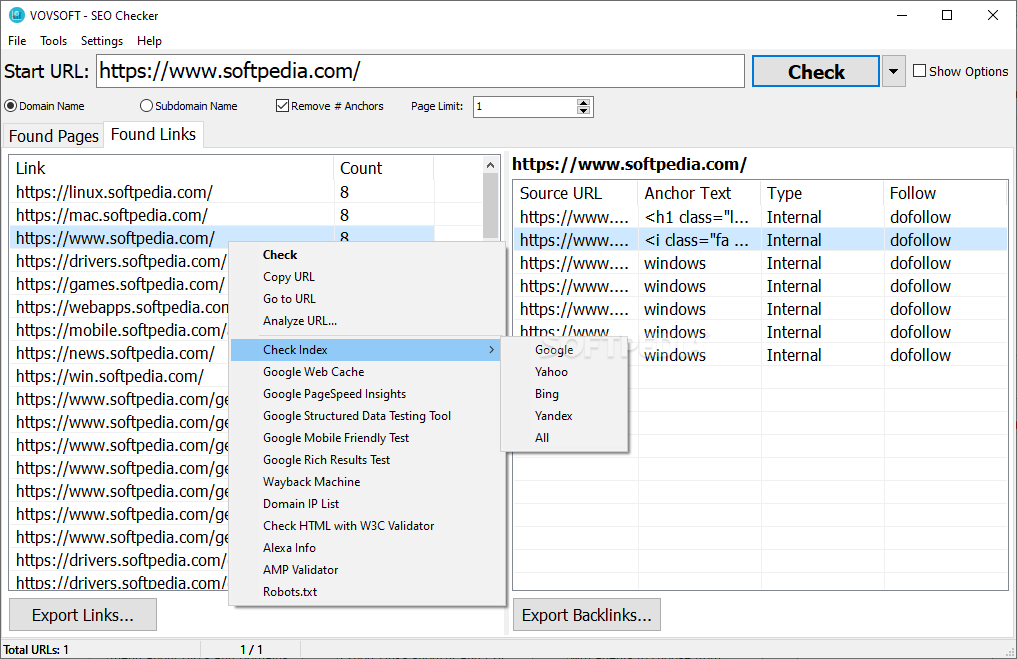Open the Settings menu
The height and width of the screenshot is (659, 1017).
click(101, 41)
